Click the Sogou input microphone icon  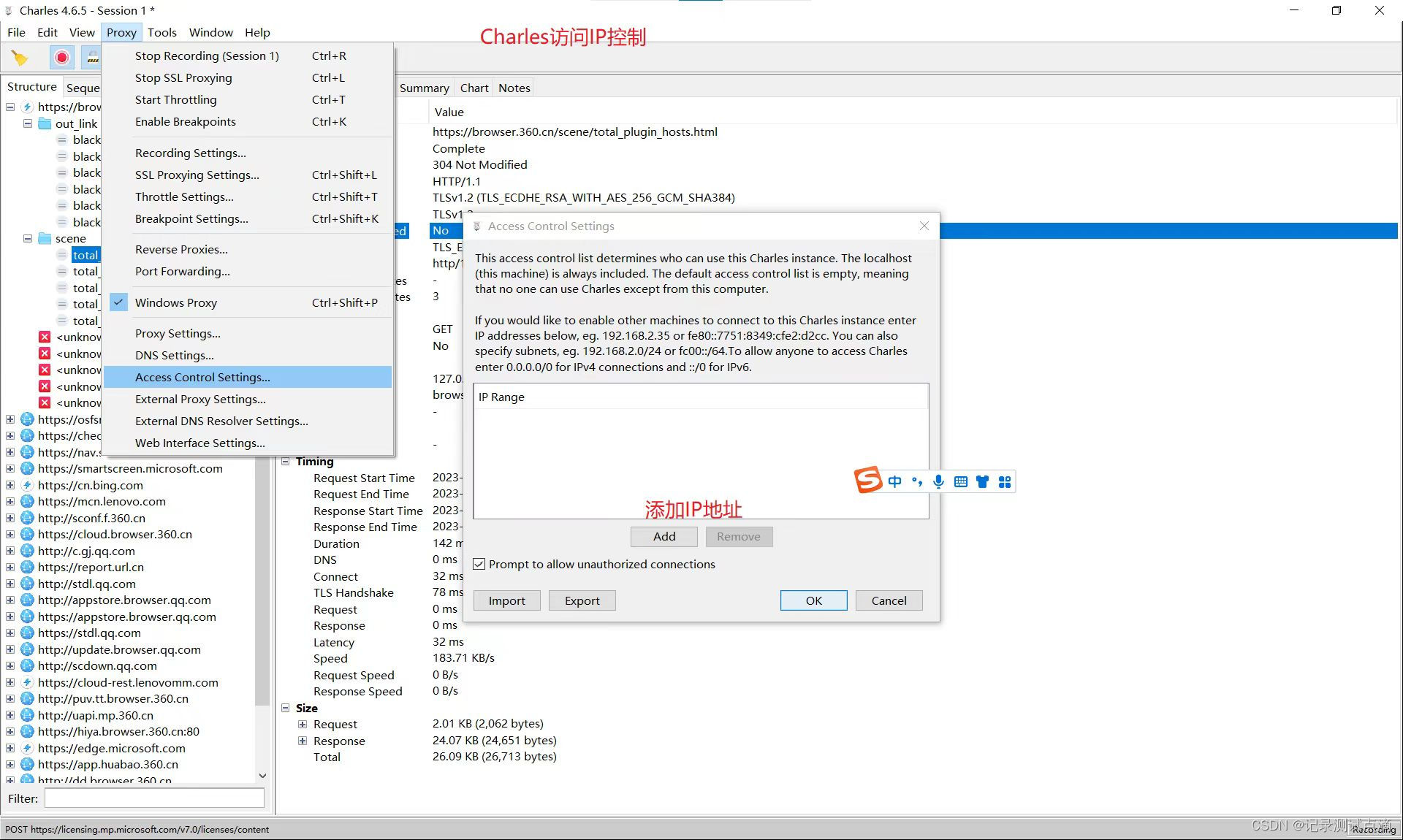(x=939, y=481)
